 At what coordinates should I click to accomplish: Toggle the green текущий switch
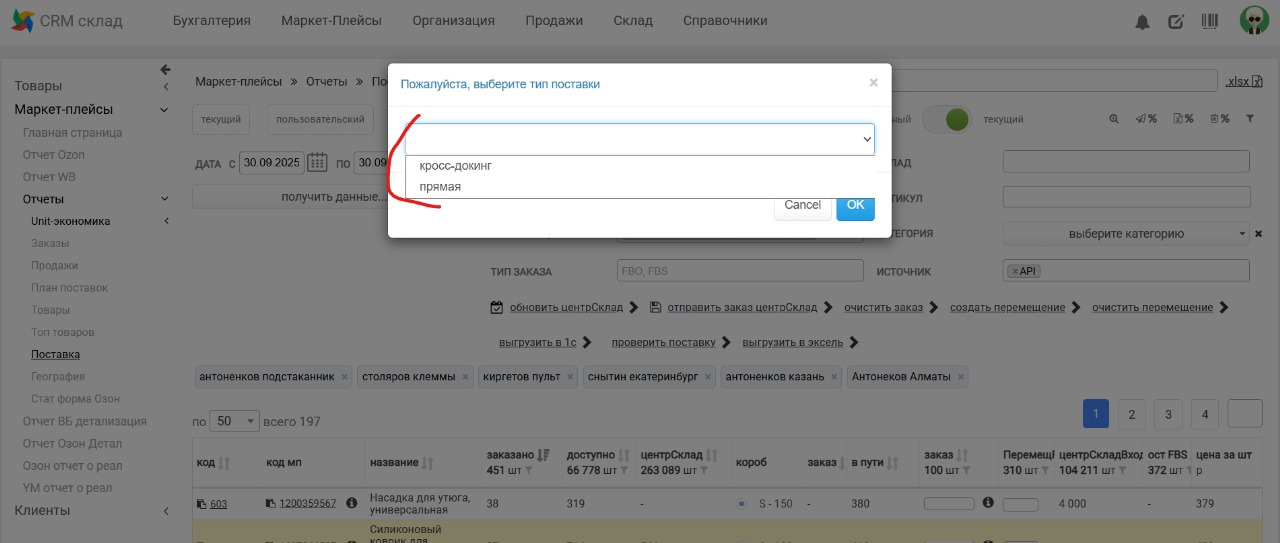click(x=947, y=119)
